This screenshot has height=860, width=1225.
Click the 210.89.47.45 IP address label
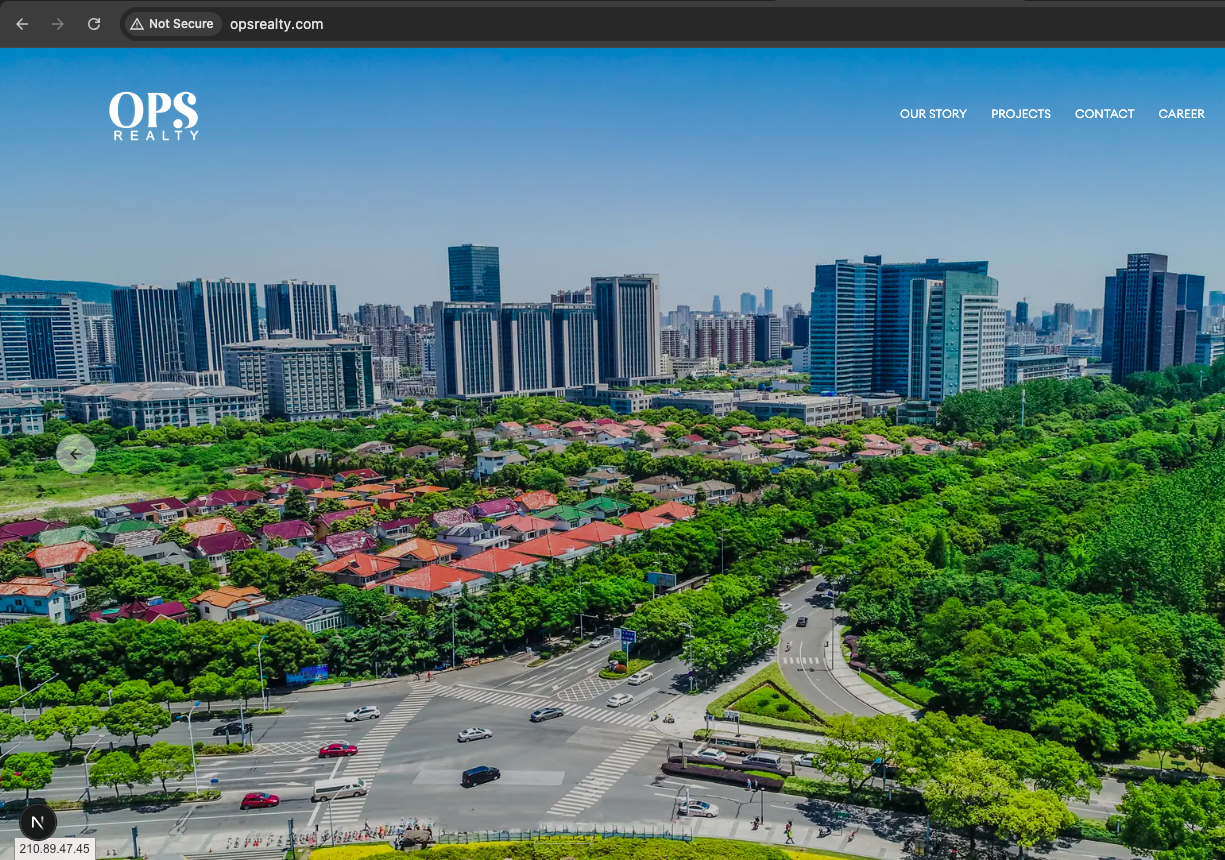pos(55,849)
